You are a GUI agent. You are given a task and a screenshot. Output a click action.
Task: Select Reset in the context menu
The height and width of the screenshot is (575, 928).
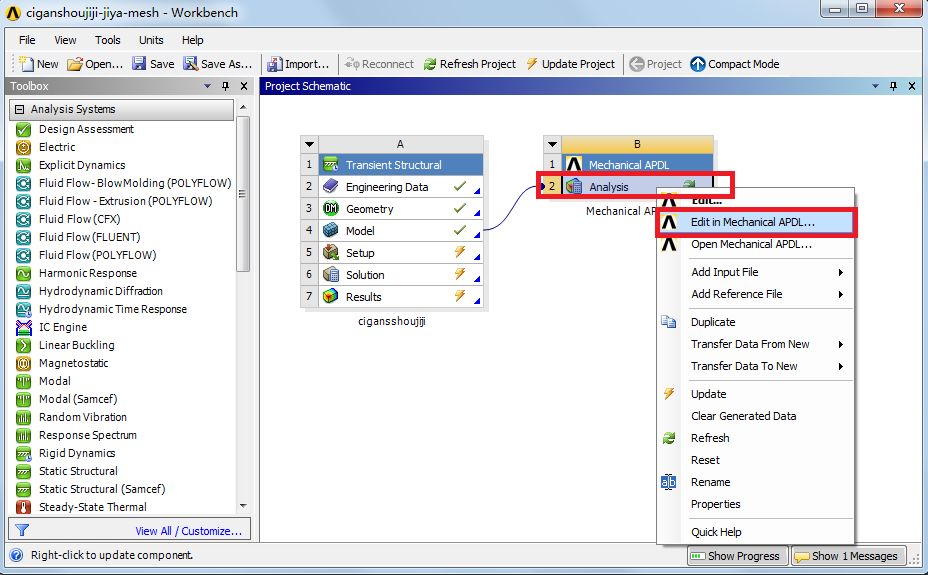(x=756, y=460)
